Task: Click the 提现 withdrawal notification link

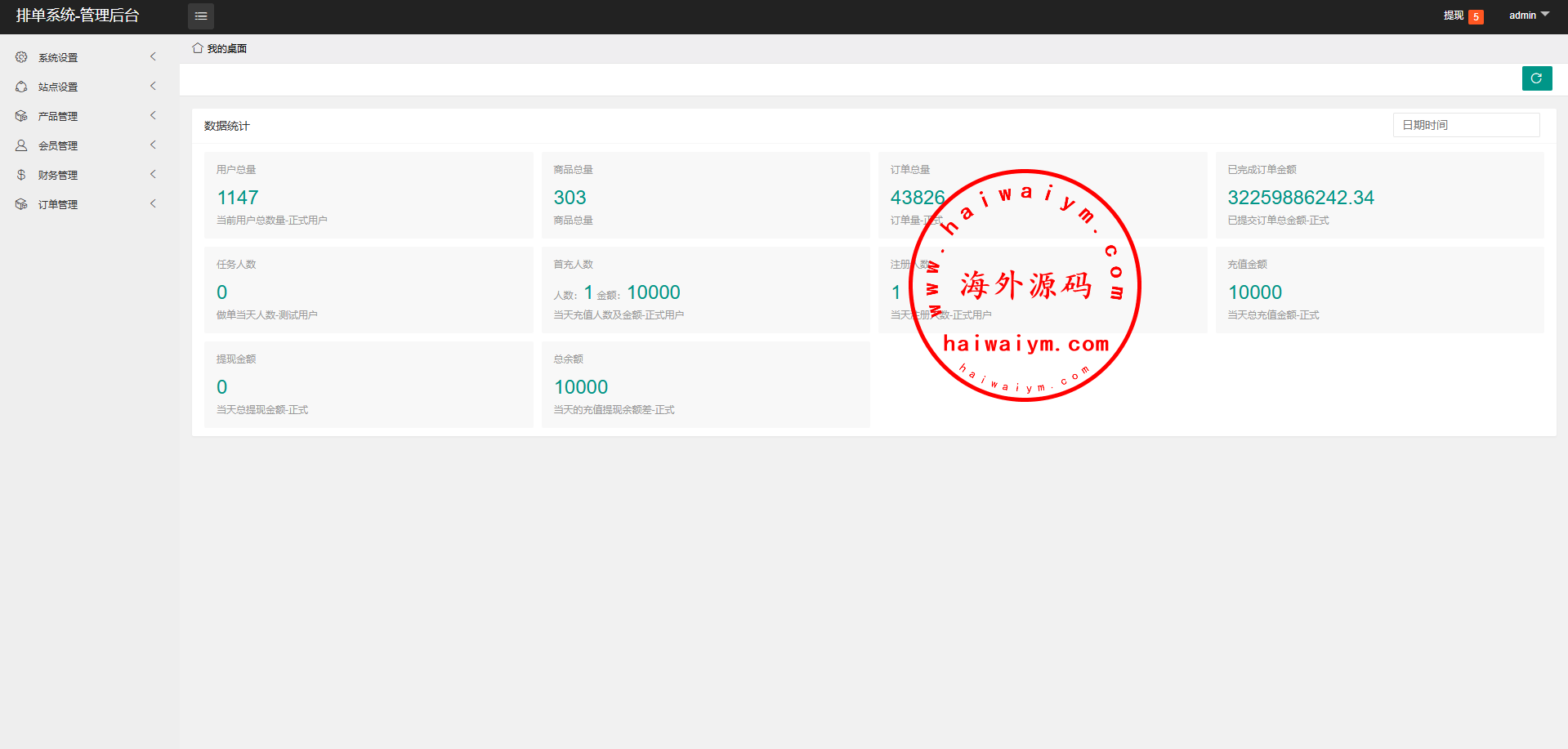Action: 1453,16
